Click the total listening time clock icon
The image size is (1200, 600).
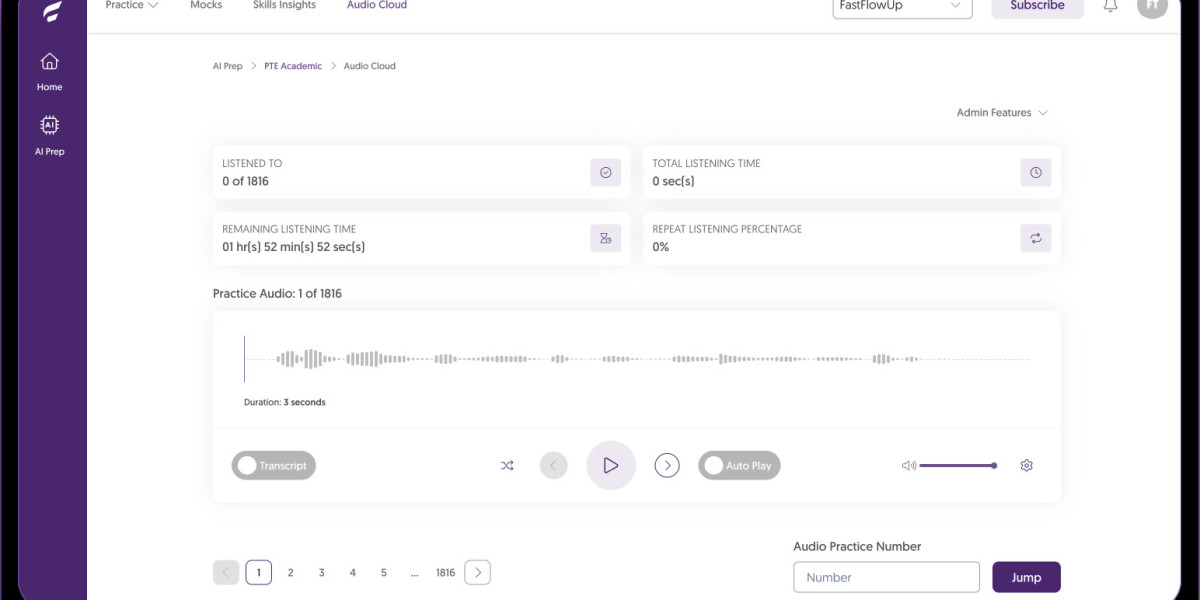point(1035,173)
